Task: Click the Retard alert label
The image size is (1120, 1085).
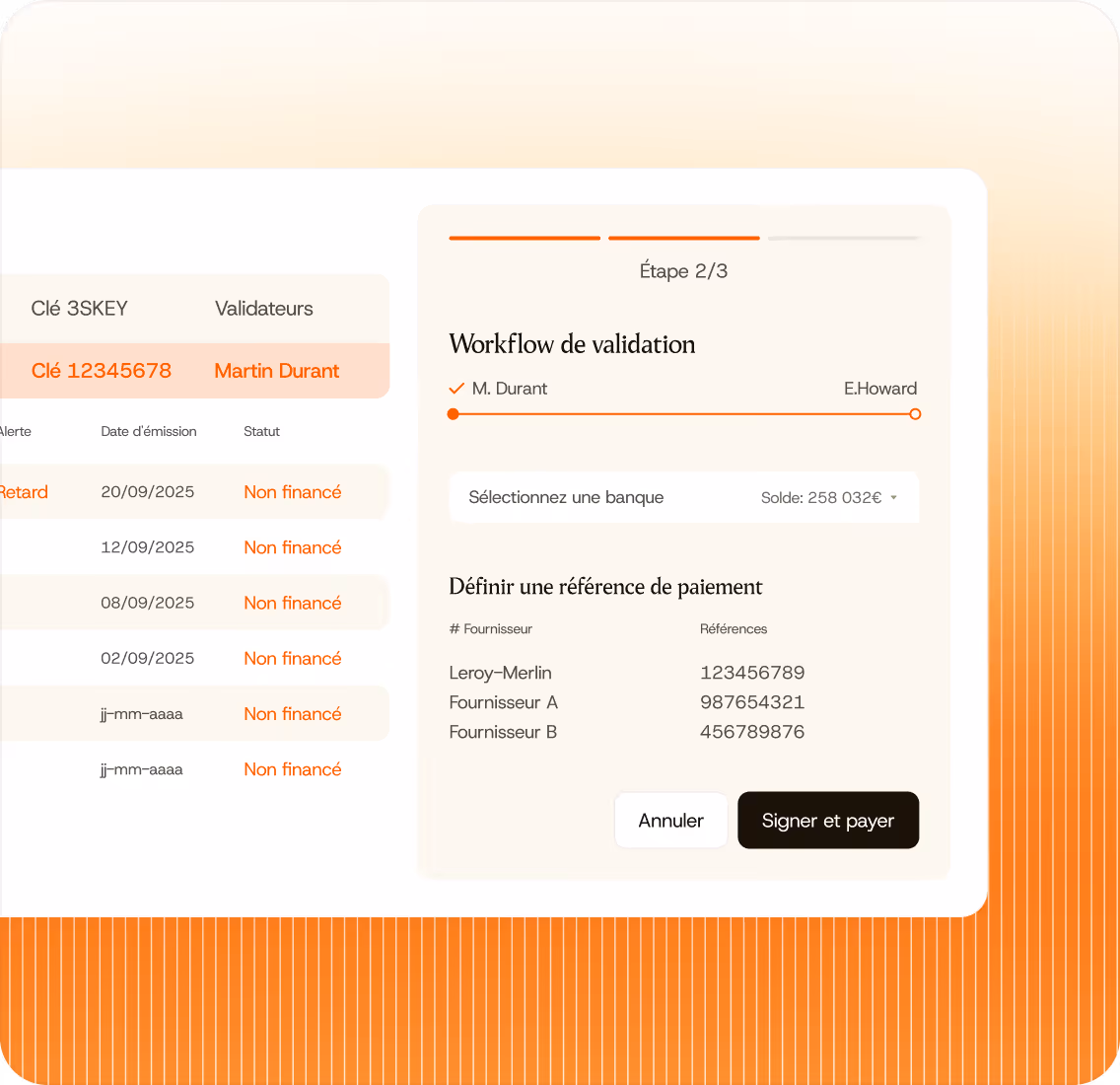Action: point(24,492)
